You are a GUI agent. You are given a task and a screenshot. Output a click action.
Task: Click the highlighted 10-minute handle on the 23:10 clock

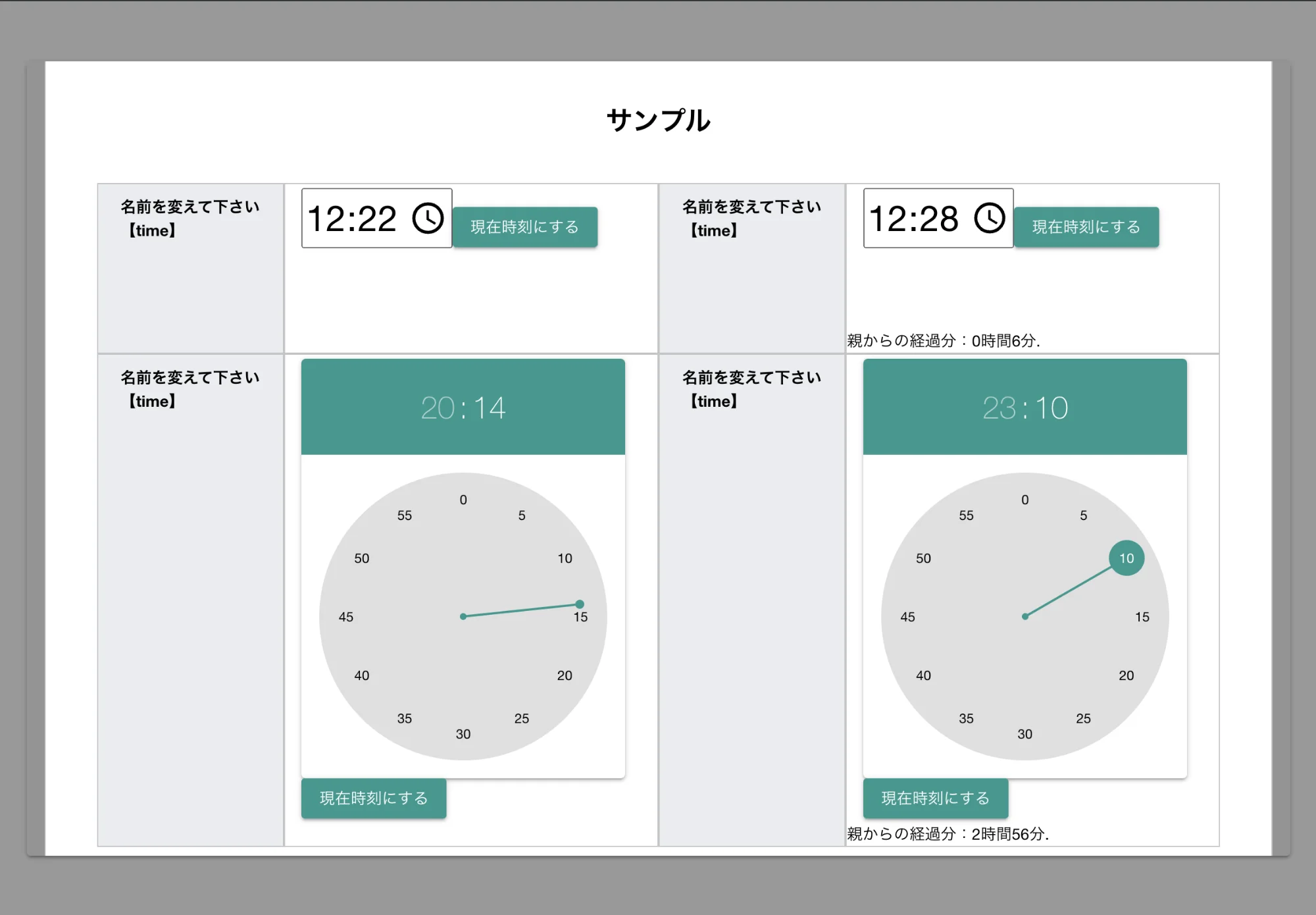tap(1126, 558)
